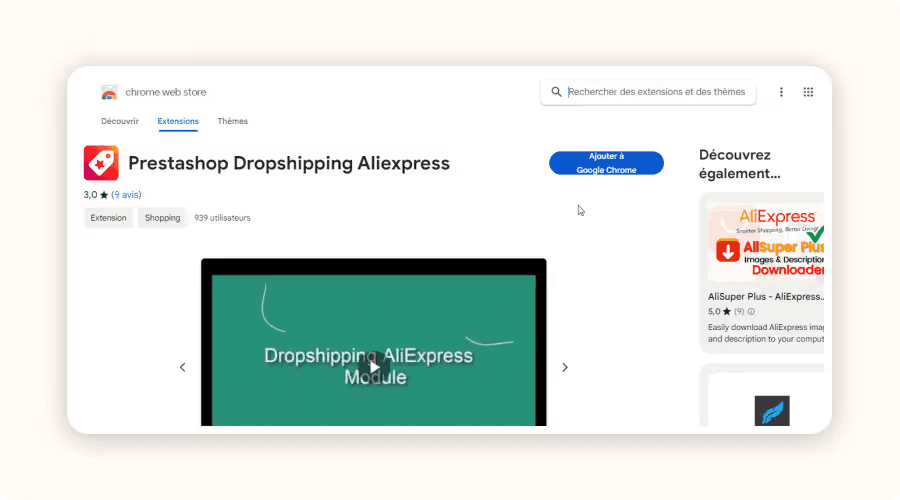Click the Découvrez également heading

coord(739,164)
